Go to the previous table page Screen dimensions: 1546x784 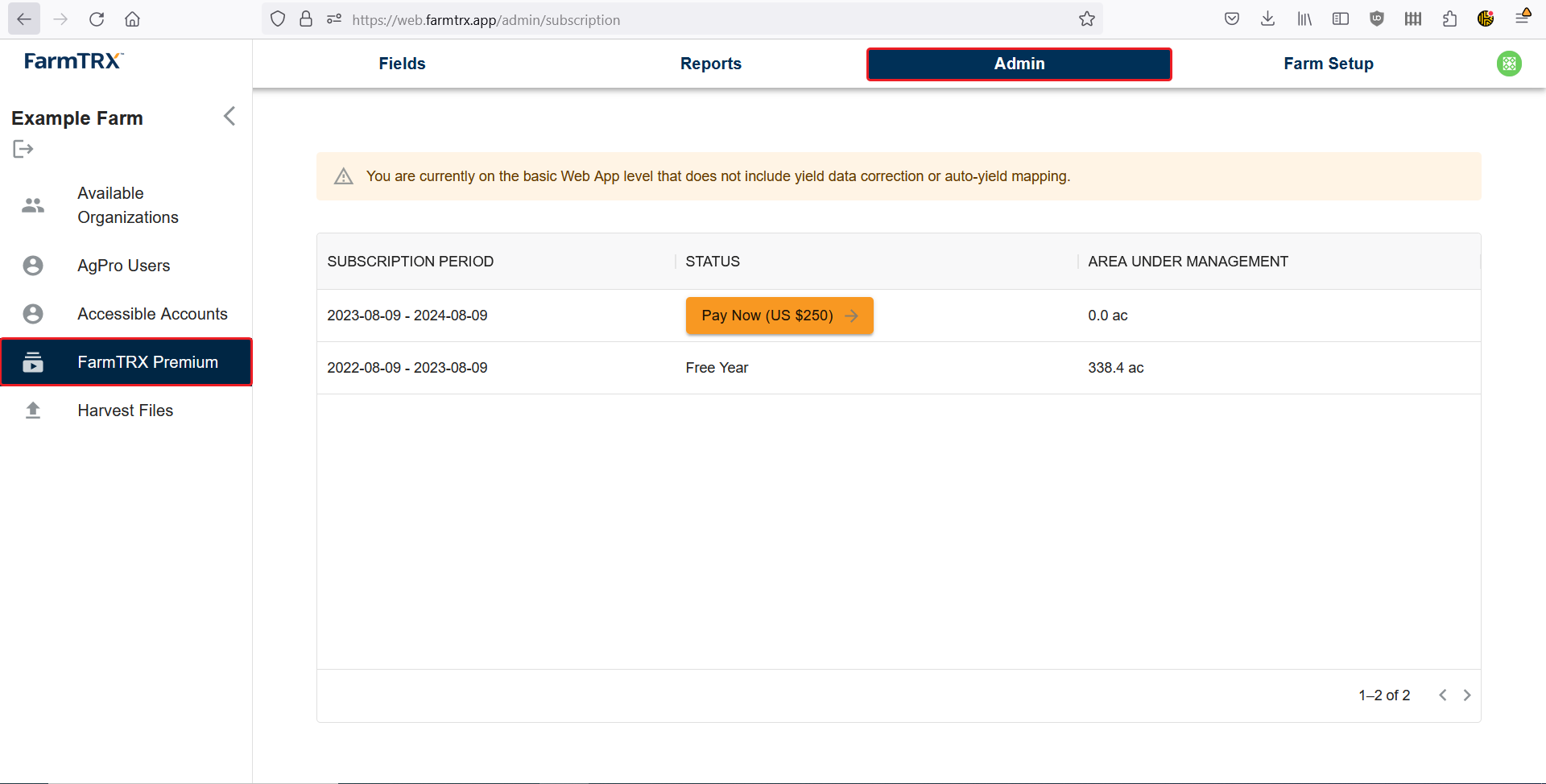pos(1443,695)
